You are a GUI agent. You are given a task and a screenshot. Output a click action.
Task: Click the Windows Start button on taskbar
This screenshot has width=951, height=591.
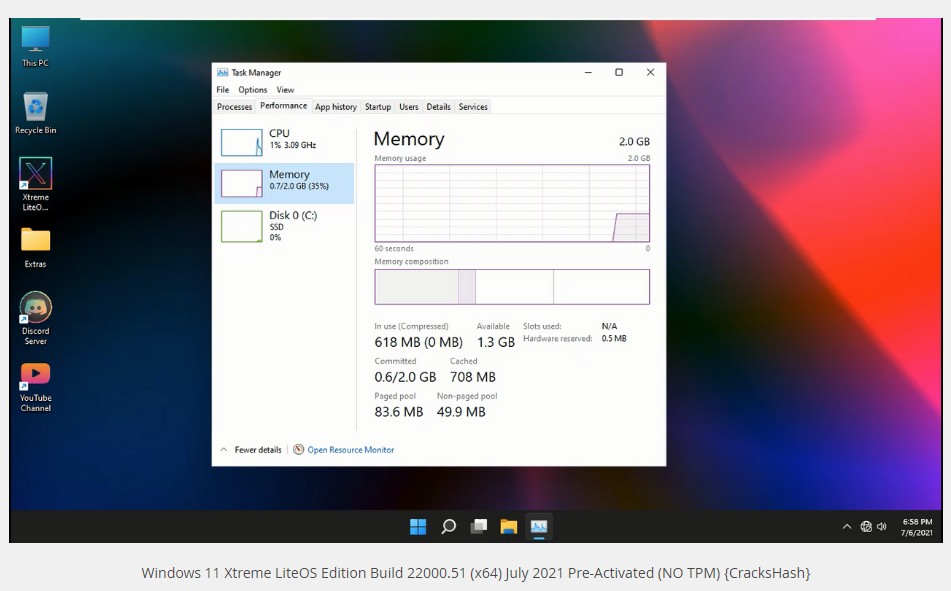418,526
